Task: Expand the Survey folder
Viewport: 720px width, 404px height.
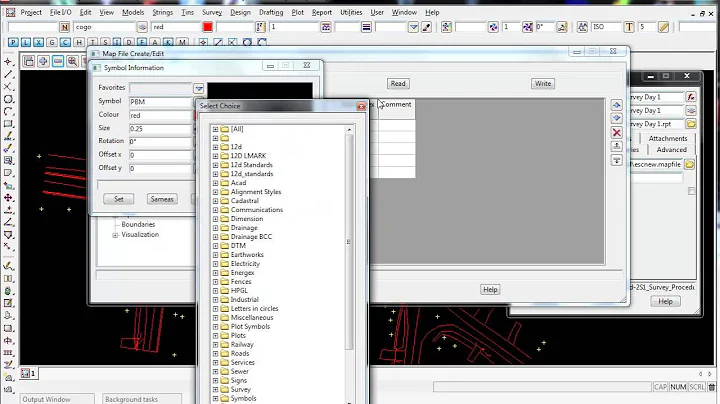Action: [x=215, y=390]
